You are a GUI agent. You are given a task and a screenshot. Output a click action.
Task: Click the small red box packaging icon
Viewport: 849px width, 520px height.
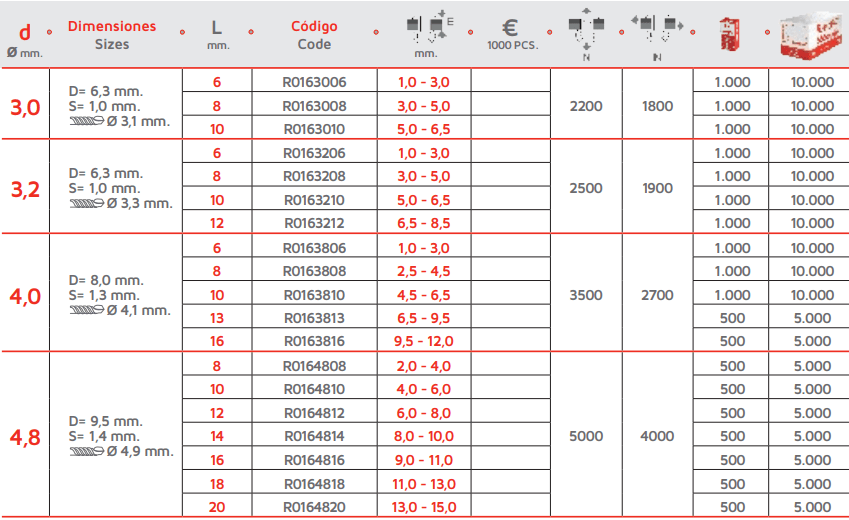click(729, 34)
